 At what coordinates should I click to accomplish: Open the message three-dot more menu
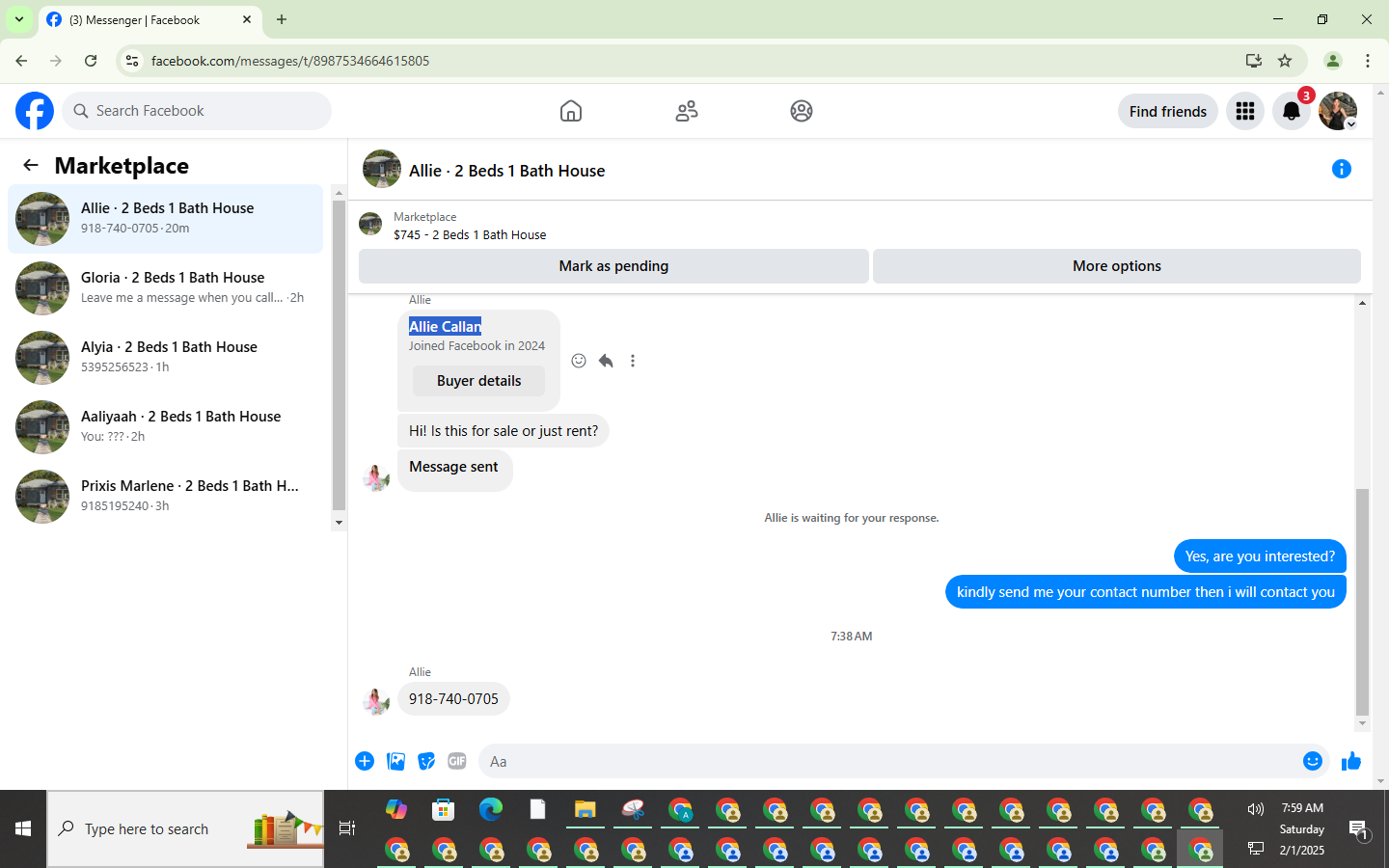point(633,361)
